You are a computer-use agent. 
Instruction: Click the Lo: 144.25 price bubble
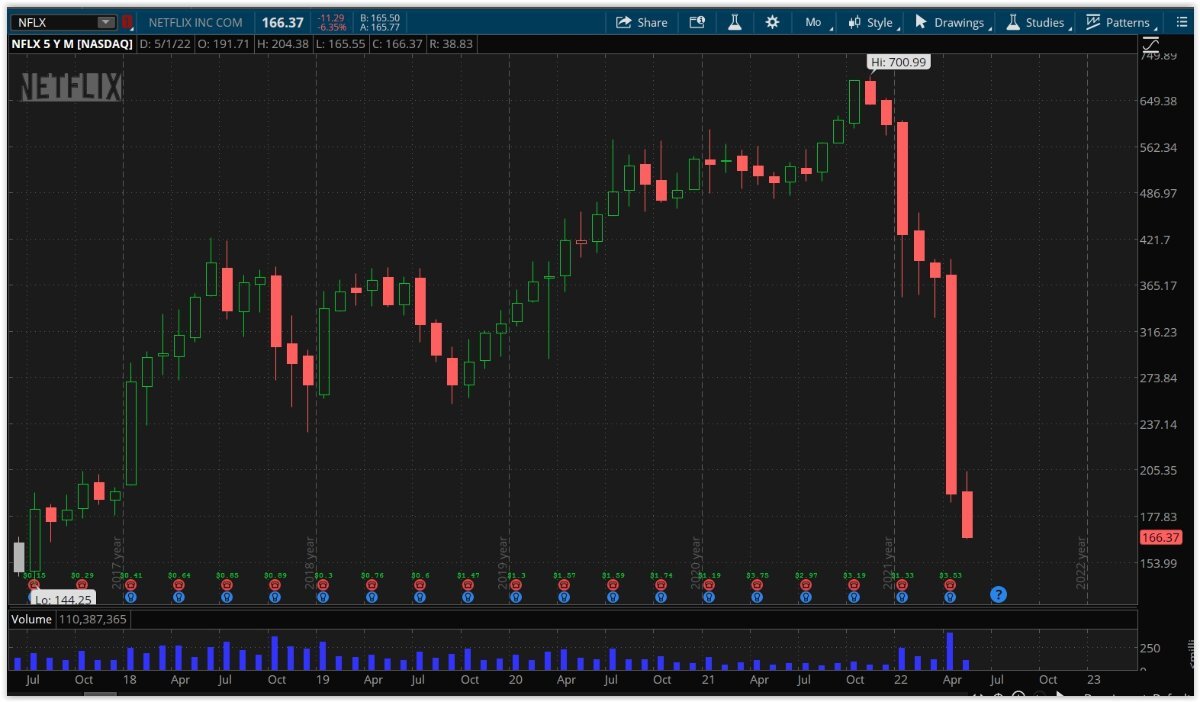(x=62, y=600)
